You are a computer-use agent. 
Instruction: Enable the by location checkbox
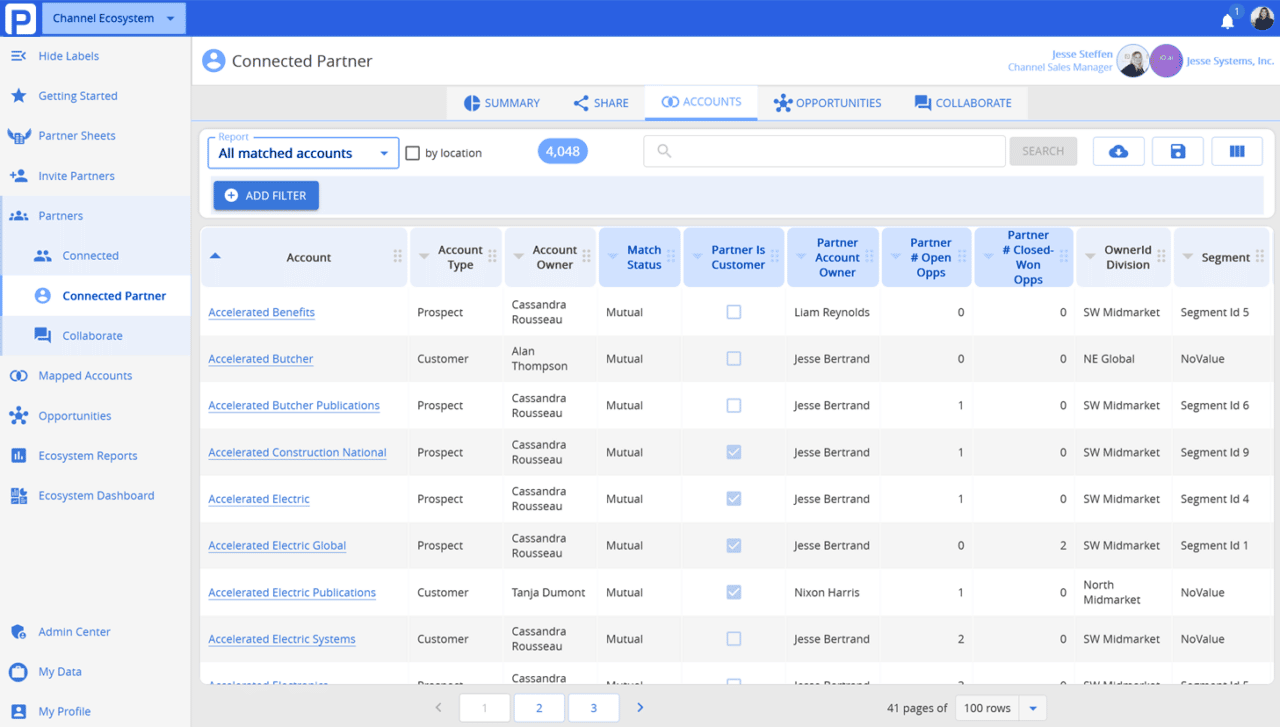(x=412, y=153)
